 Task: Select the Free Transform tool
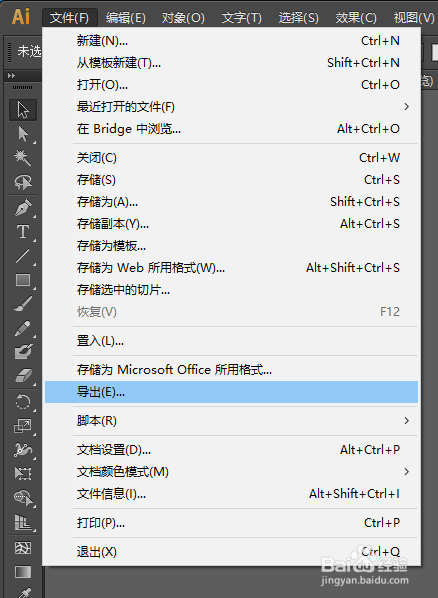(x=23, y=473)
